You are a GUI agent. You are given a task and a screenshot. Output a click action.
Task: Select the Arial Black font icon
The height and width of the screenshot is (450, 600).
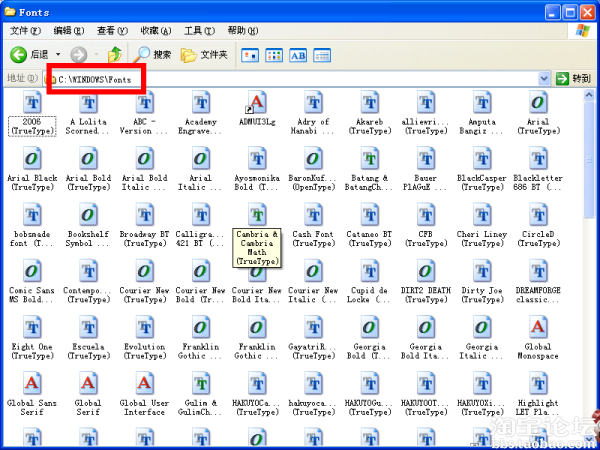pyautogui.click(x=32, y=158)
